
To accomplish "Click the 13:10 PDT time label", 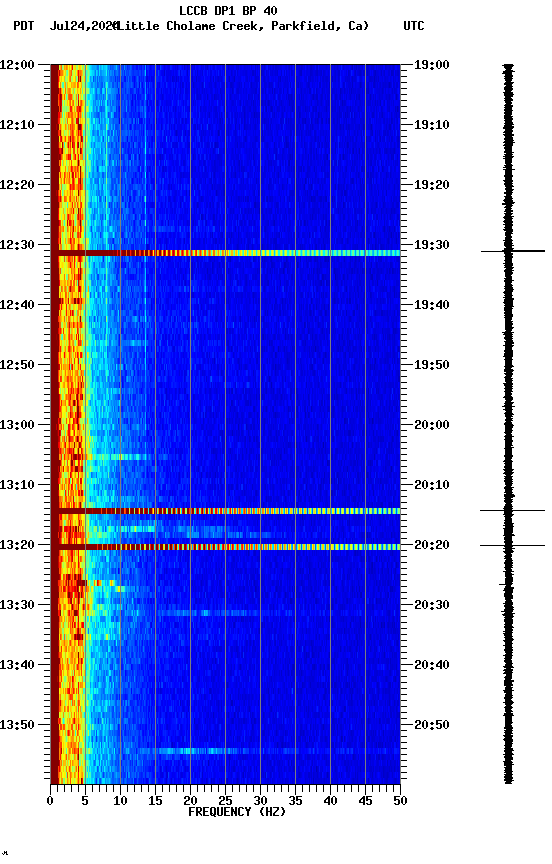I will [x=17, y=485].
